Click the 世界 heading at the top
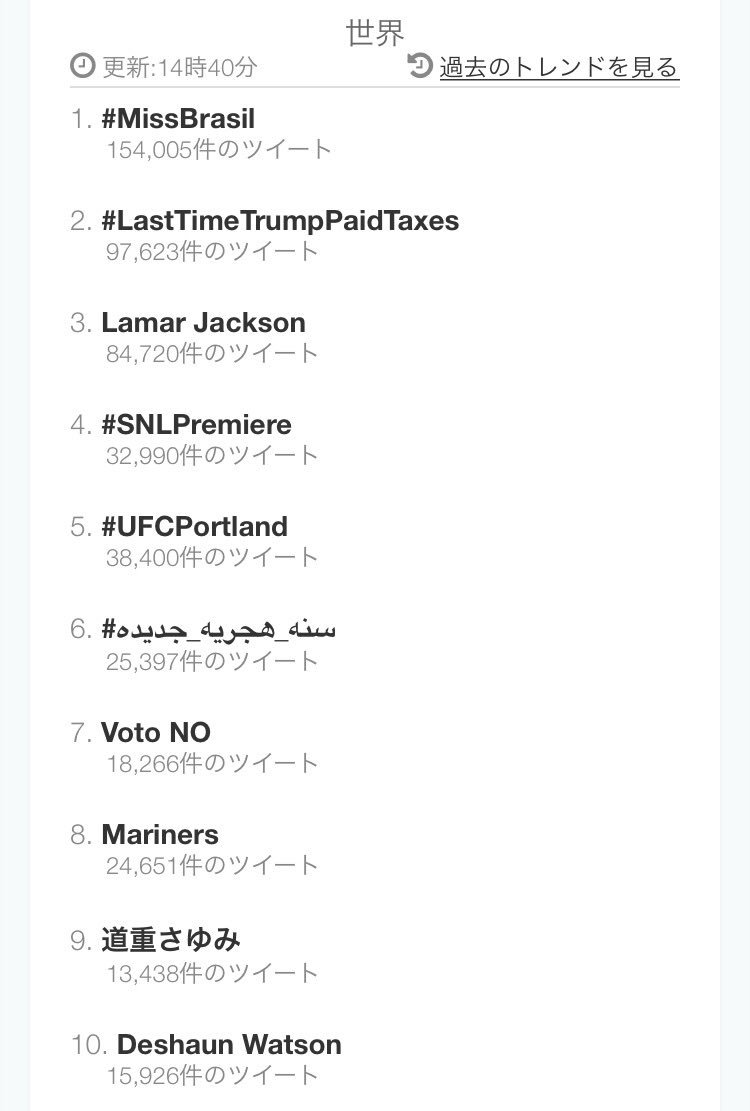 tap(375, 32)
